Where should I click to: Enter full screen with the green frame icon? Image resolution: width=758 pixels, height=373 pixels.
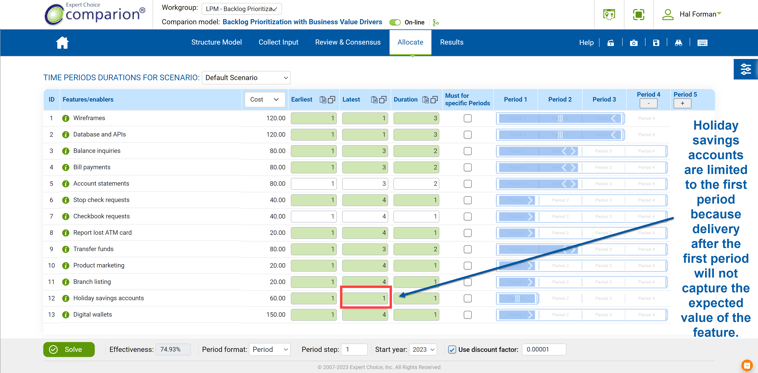tap(639, 14)
